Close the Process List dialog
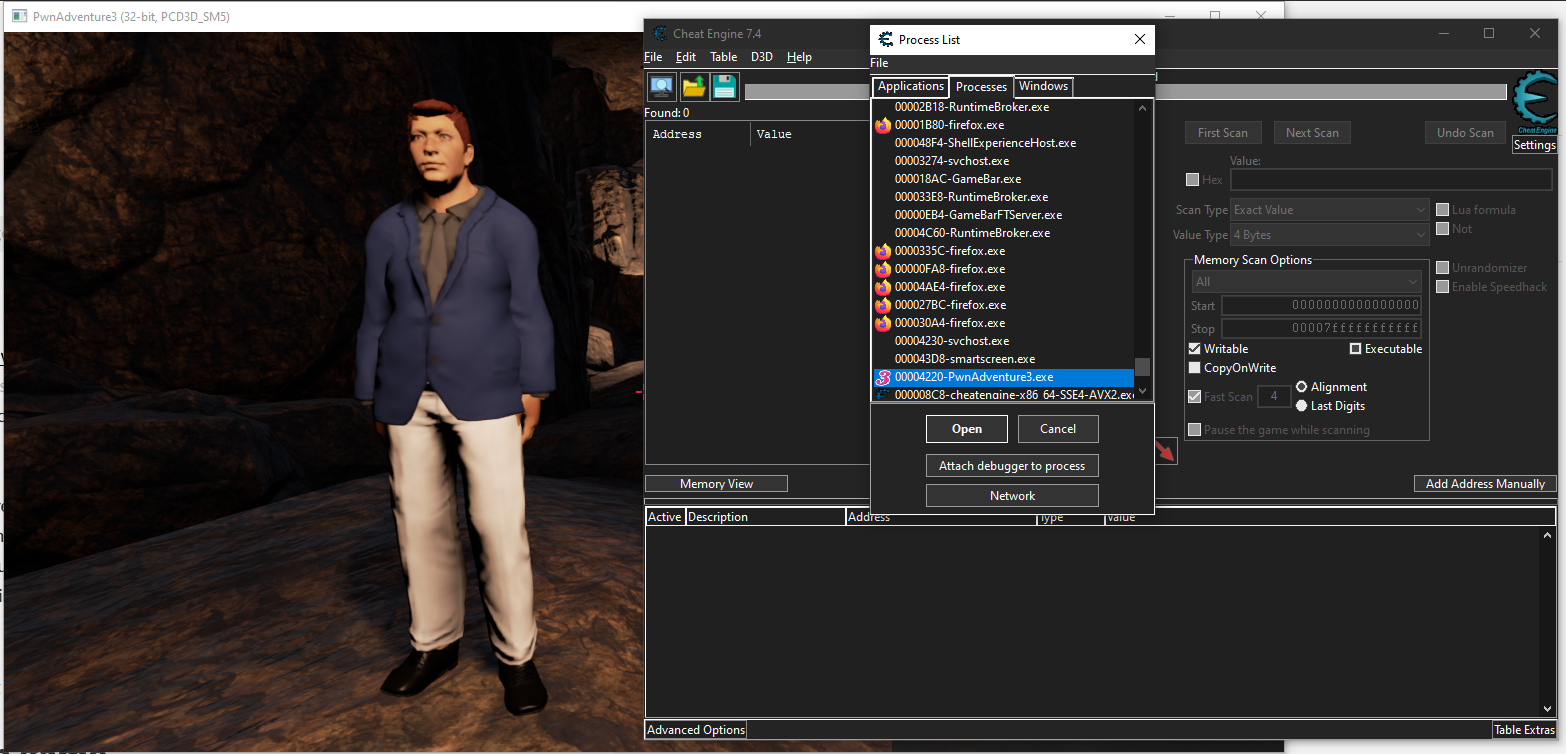Screen dimensions: 1566x754 1139,40
